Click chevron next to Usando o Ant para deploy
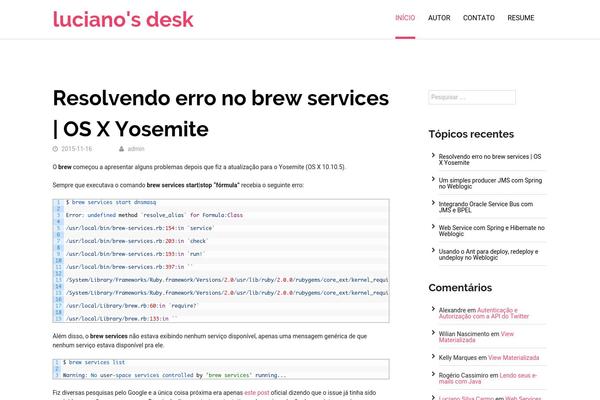Image resolution: width=600 pixels, height=400 pixels. (x=433, y=250)
